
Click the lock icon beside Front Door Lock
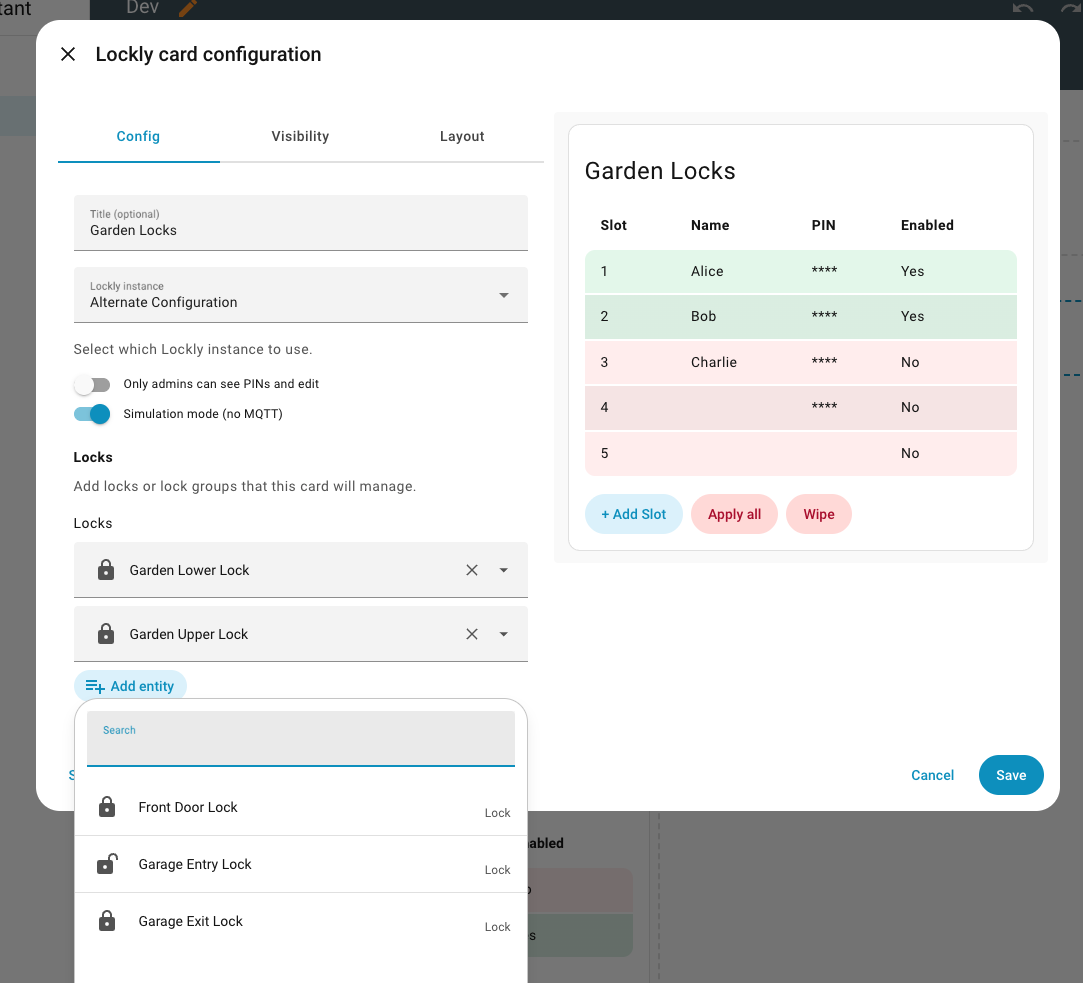pyautogui.click(x=106, y=807)
